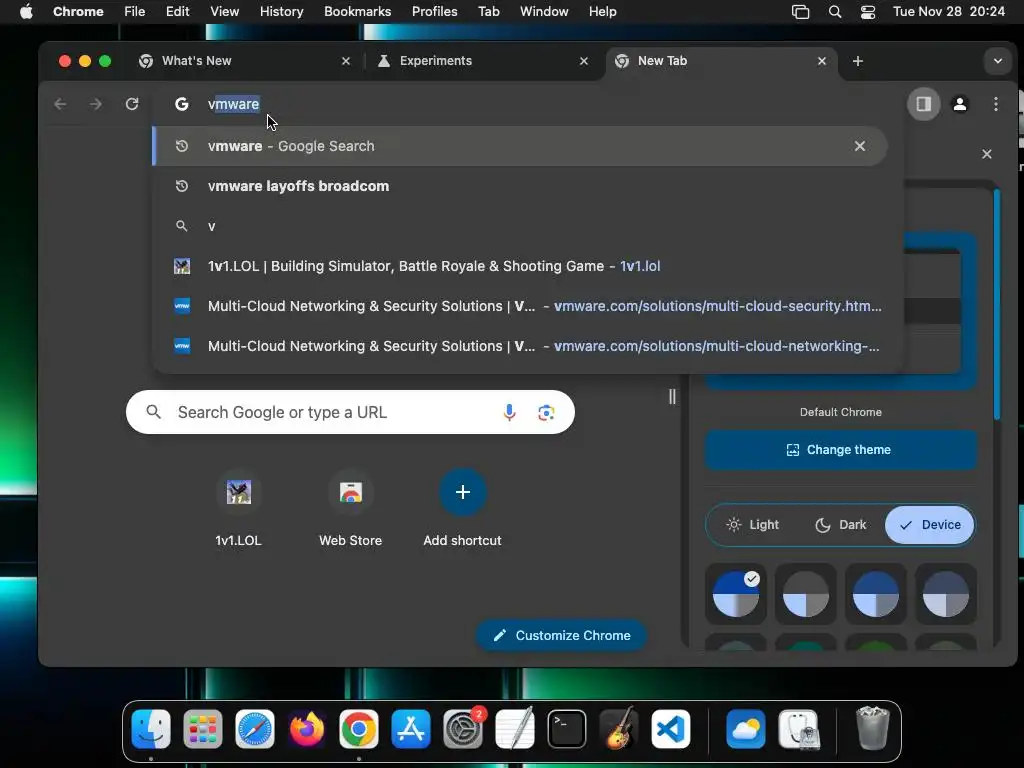The width and height of the screenshot is (1024, 768).
Task: Click the Add shortcut plus button
Action: [462, 492]
